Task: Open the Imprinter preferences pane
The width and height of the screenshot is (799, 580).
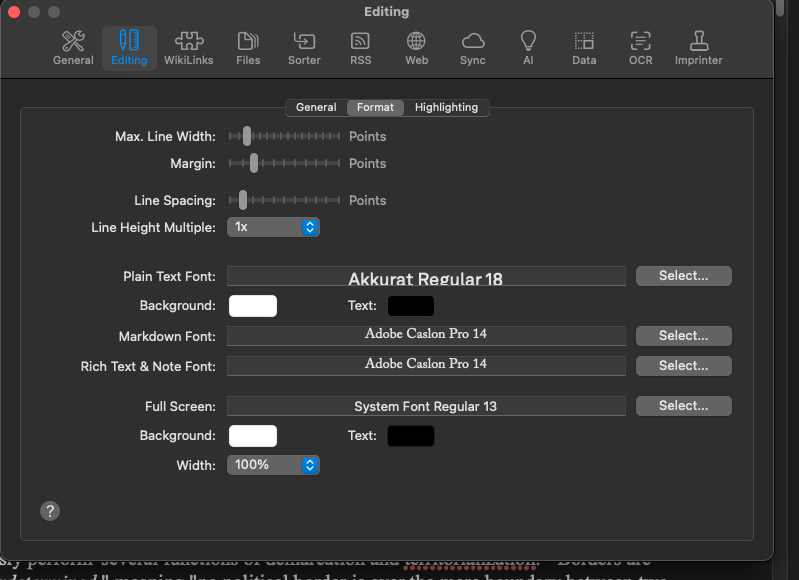Action: (x=699, y=47)
